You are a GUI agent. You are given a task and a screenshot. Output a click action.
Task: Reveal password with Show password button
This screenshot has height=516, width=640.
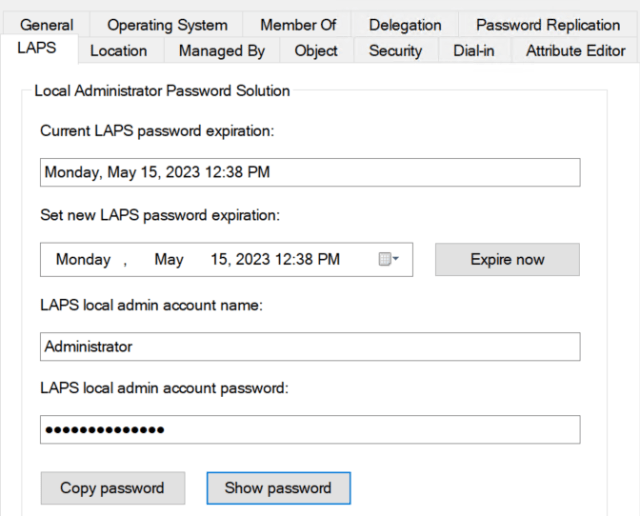click(x=278, y=488)
